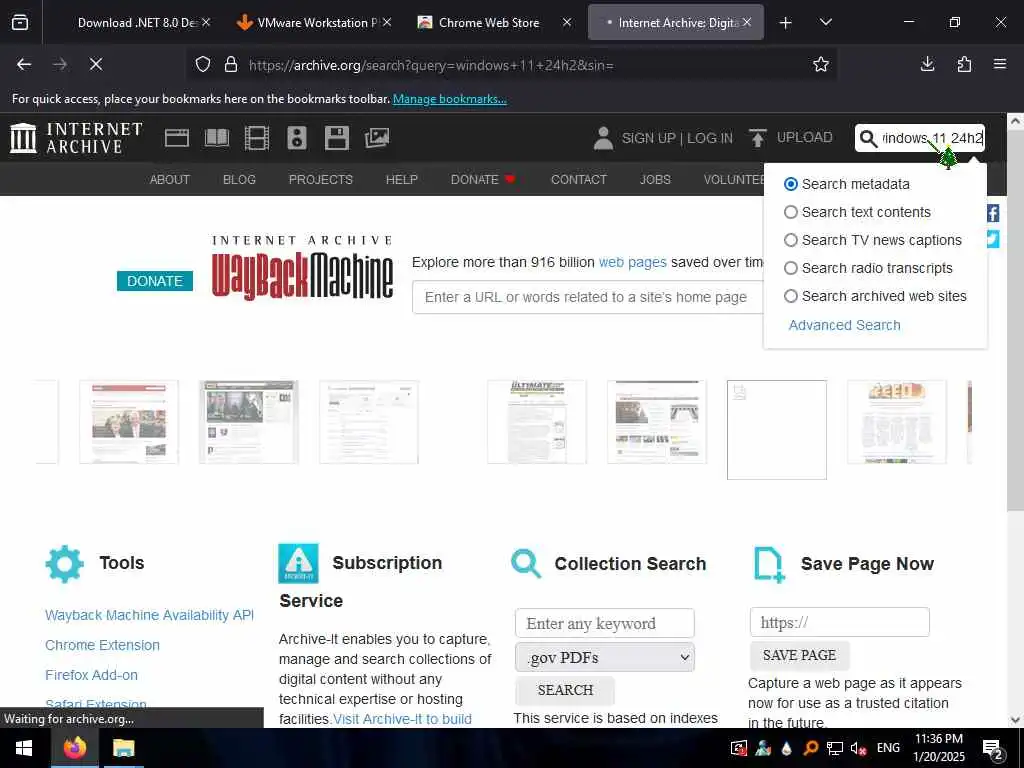1024x768 pixels.
Task: Open the Web (Wayback) media icon
Action: pos(176,138)
